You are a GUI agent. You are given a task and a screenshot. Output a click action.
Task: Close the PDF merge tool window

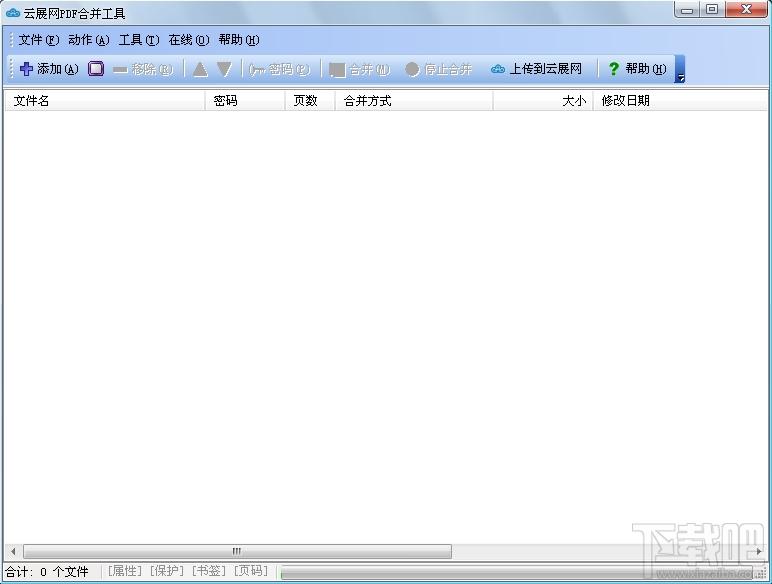746,10
